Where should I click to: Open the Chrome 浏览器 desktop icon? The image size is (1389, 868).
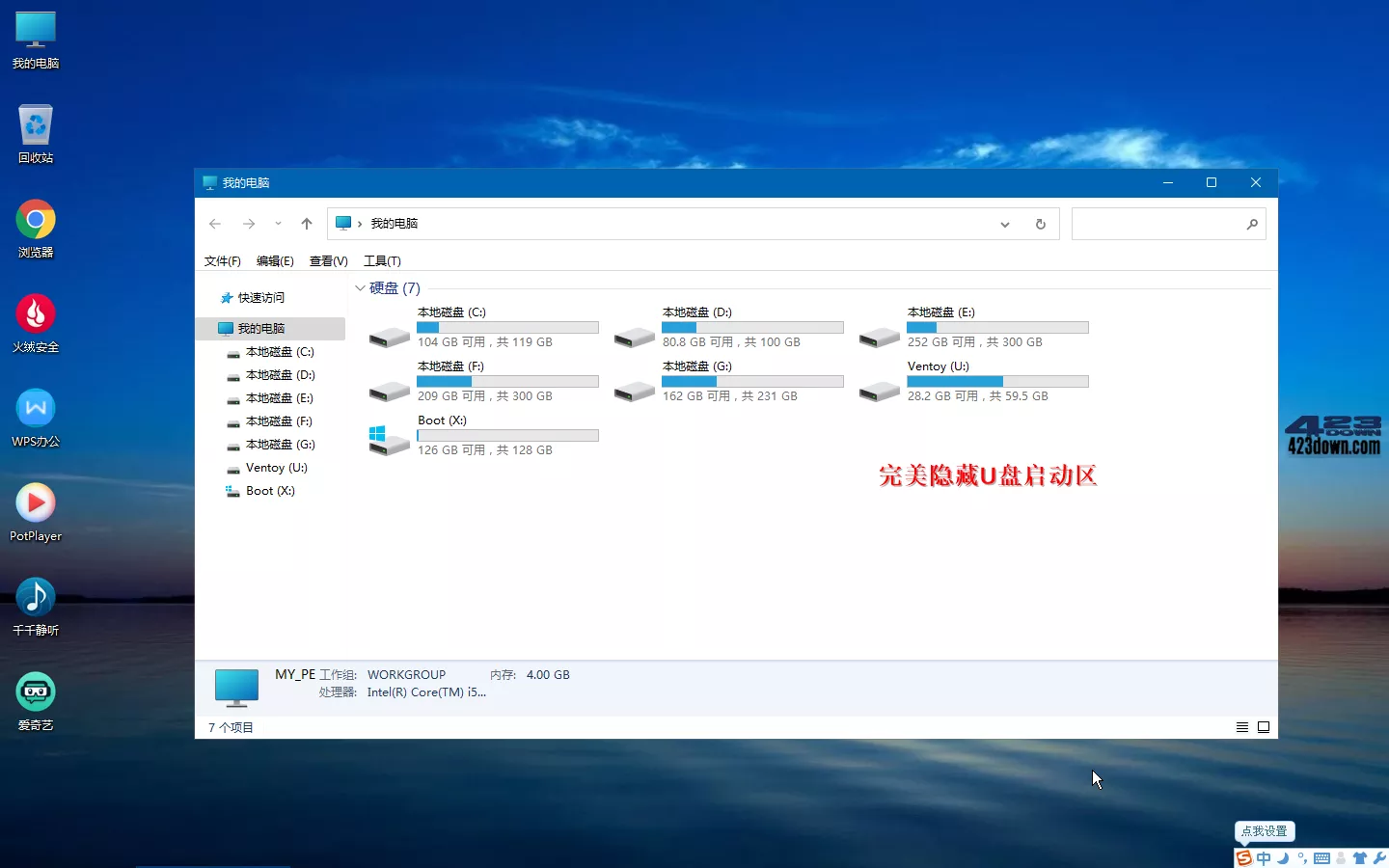point(36,221)
